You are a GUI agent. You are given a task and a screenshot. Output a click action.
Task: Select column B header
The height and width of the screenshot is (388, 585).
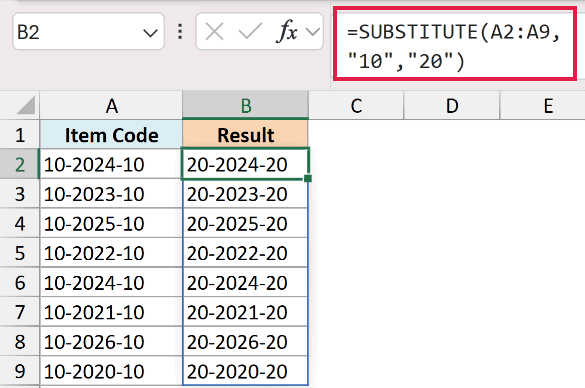coord(245,106)
